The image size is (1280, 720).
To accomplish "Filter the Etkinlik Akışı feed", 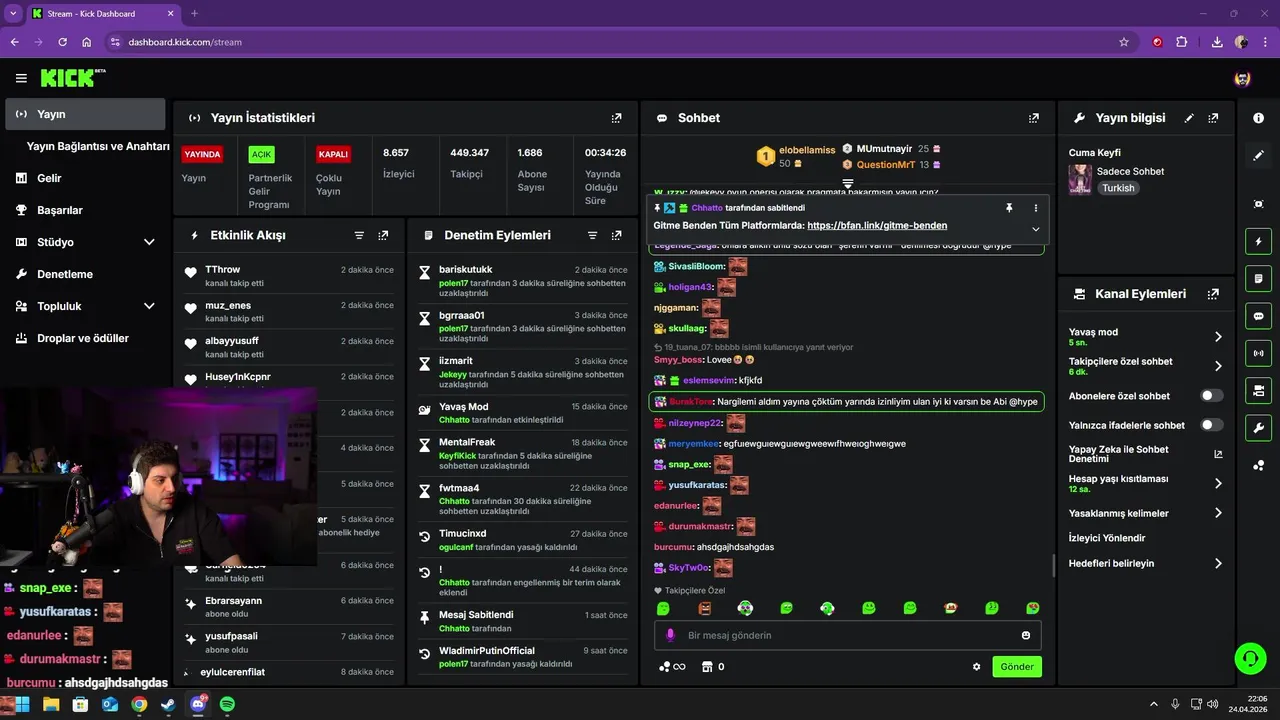I will tap(359, 235).
